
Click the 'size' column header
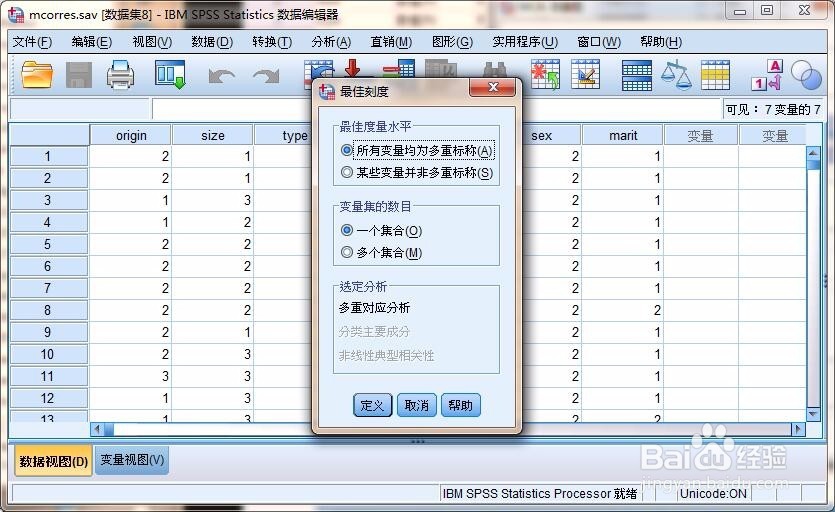pos(212,135)
